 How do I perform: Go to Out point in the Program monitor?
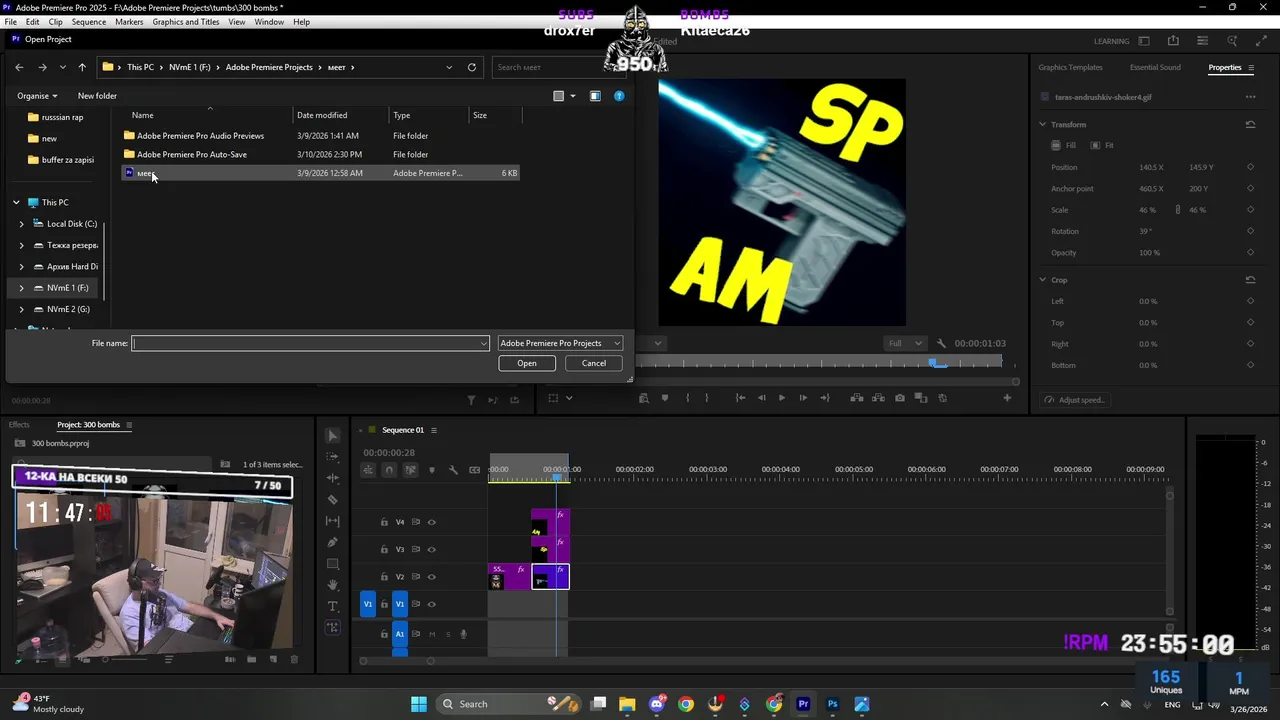point(825,398)
